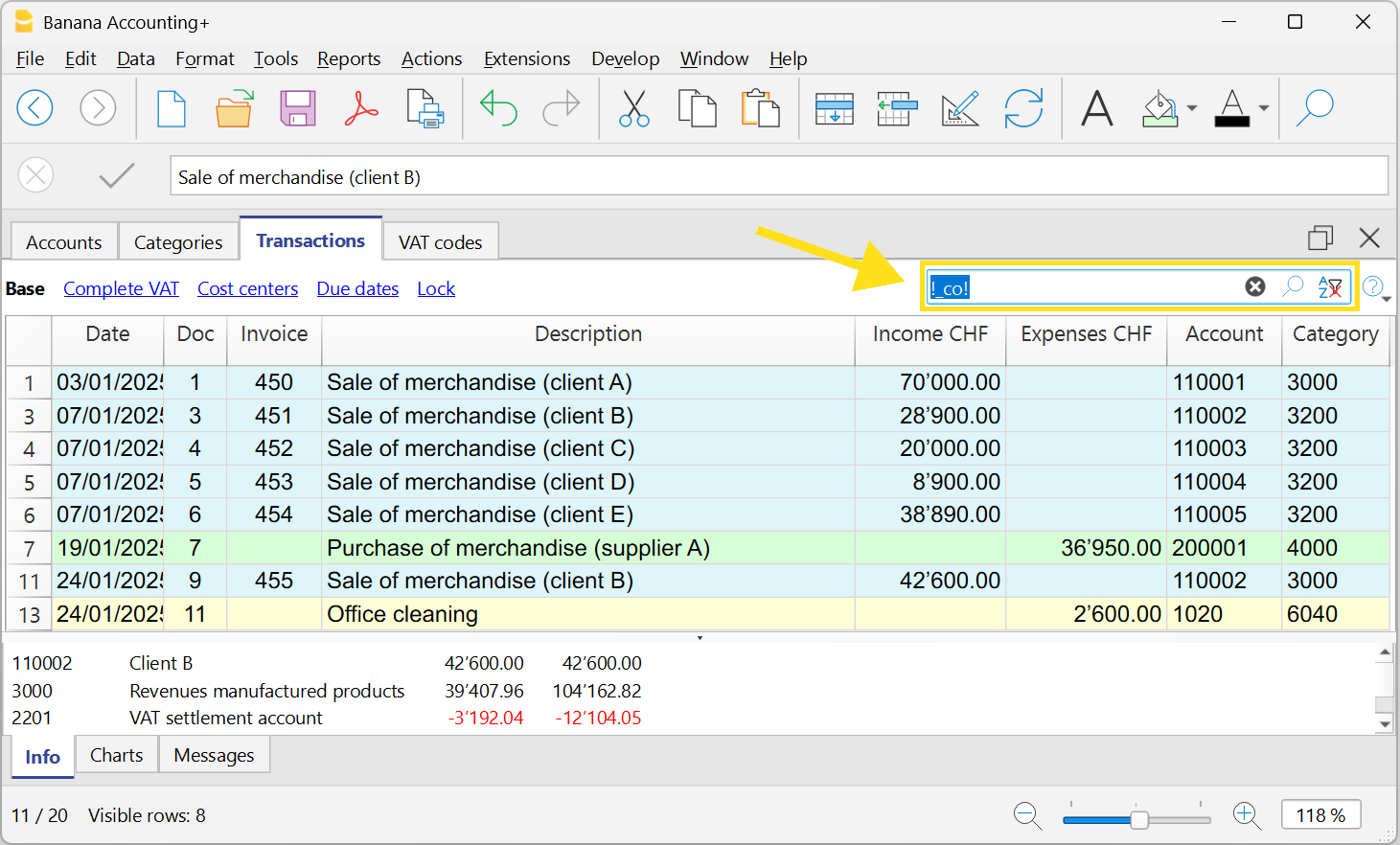Export to PDF using the toolbar icon
The image size is (1400, 845).
[x=361, y=108]
